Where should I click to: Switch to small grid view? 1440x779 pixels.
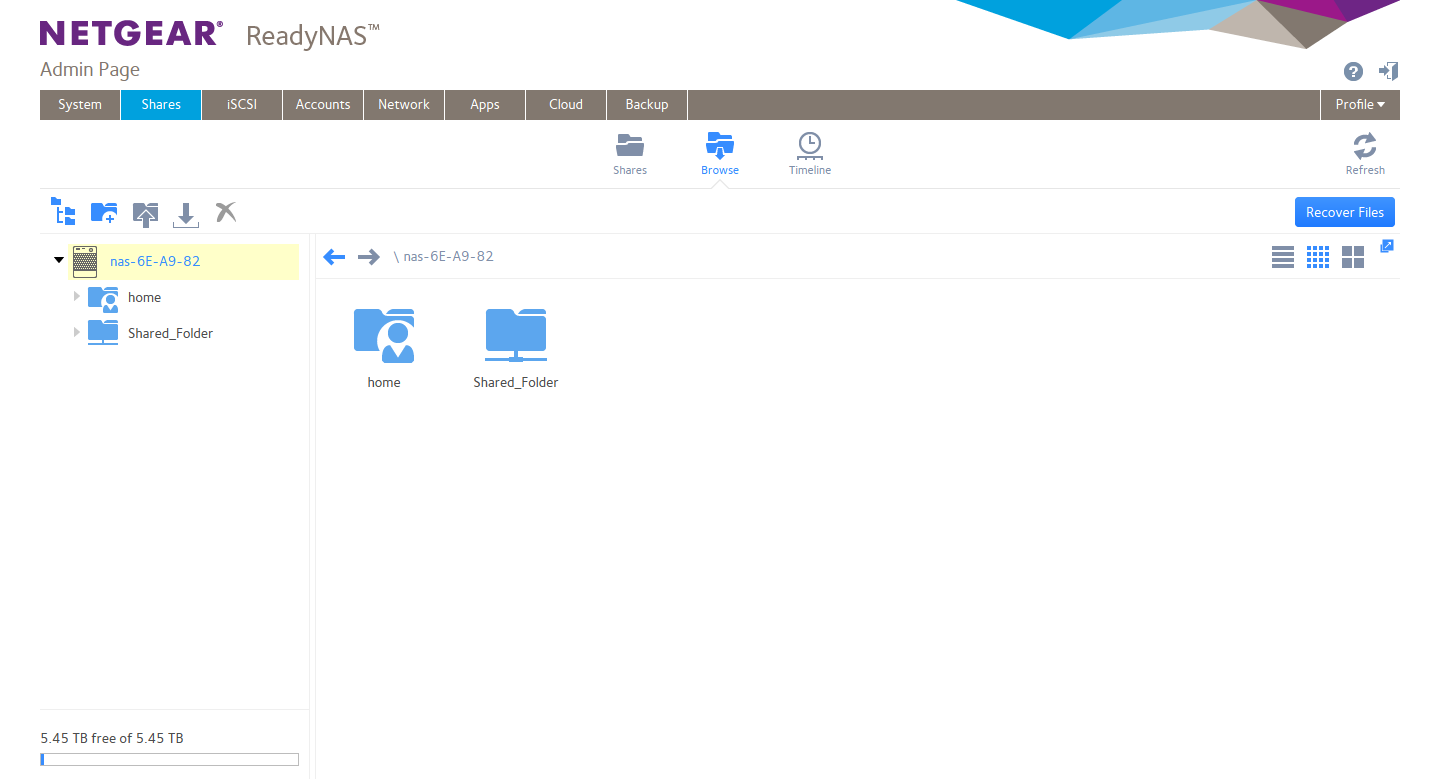coord(1318,257)
